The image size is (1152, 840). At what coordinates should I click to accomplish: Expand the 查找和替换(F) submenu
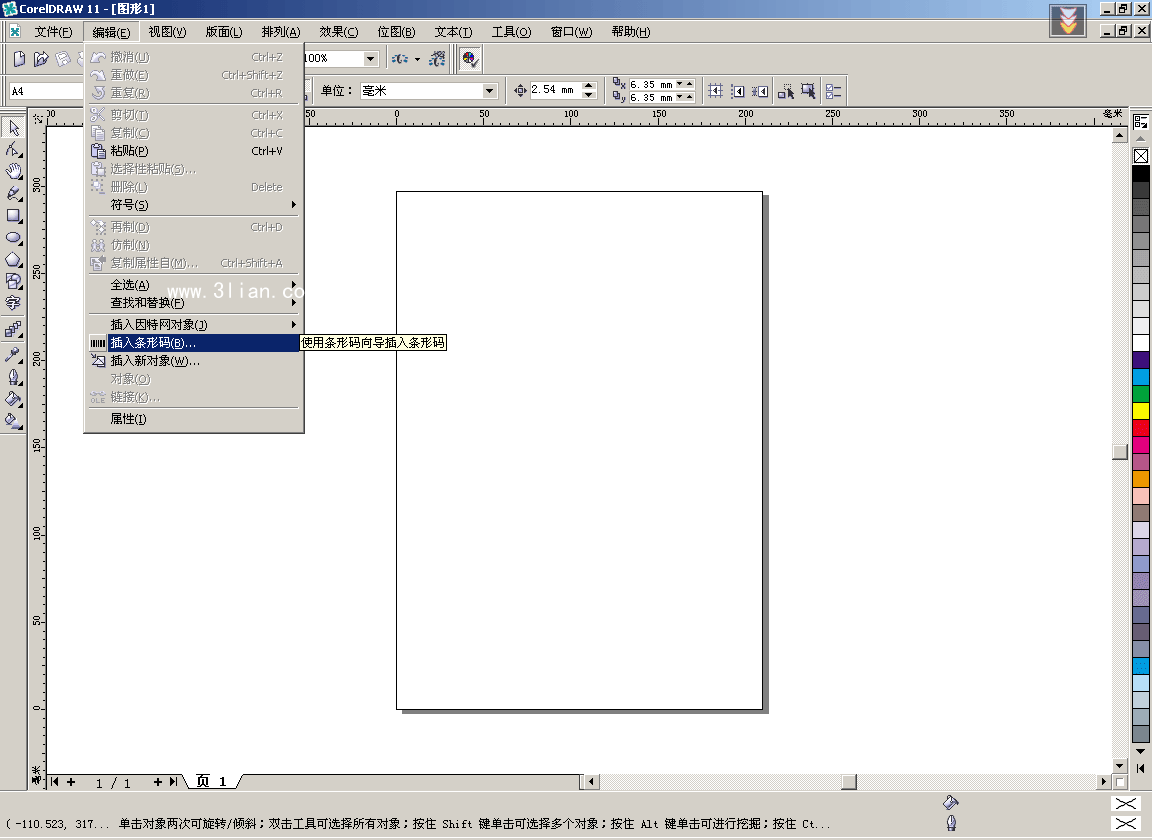pos(193,303)
